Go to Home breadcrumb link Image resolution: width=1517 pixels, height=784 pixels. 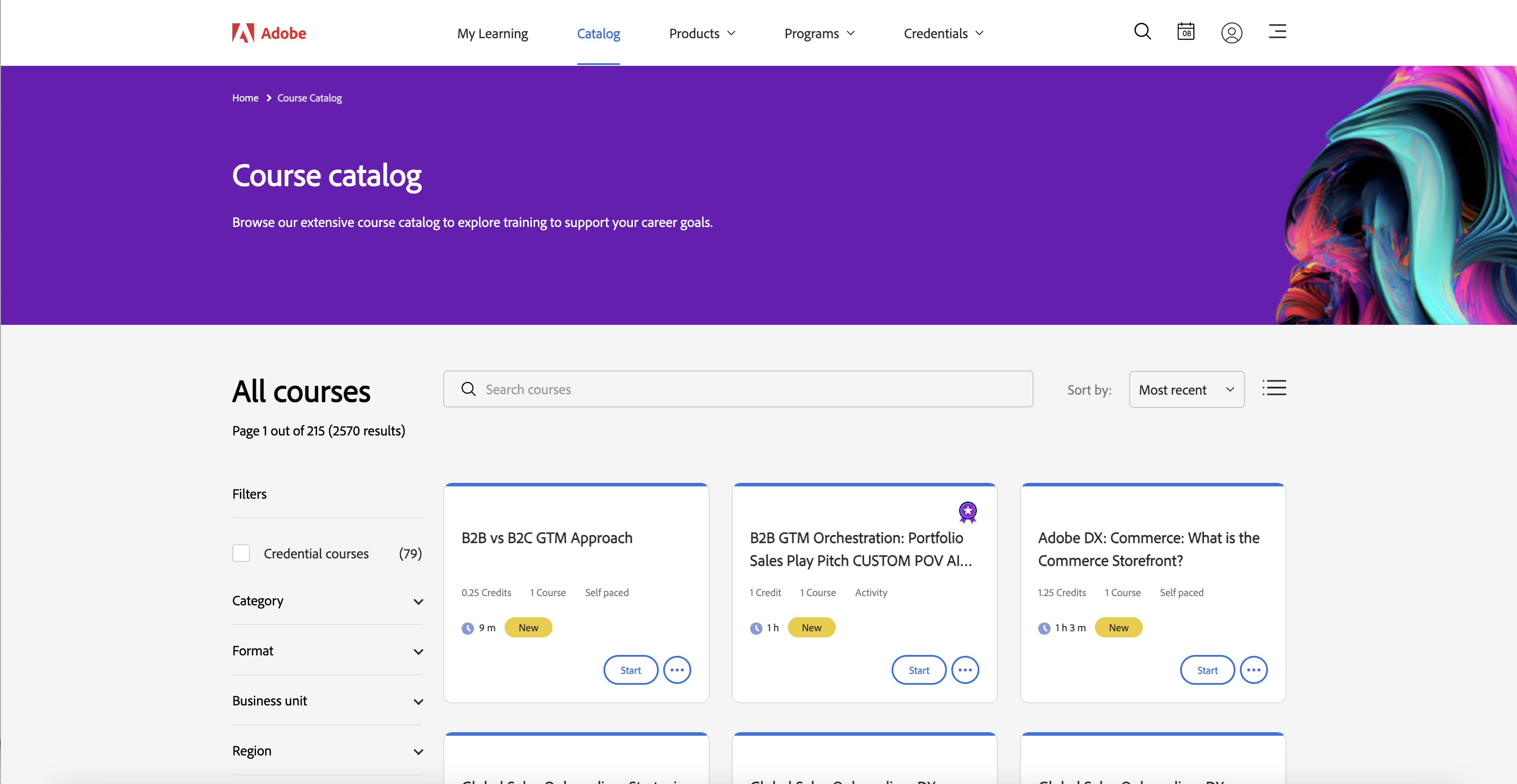pos(245,98)
